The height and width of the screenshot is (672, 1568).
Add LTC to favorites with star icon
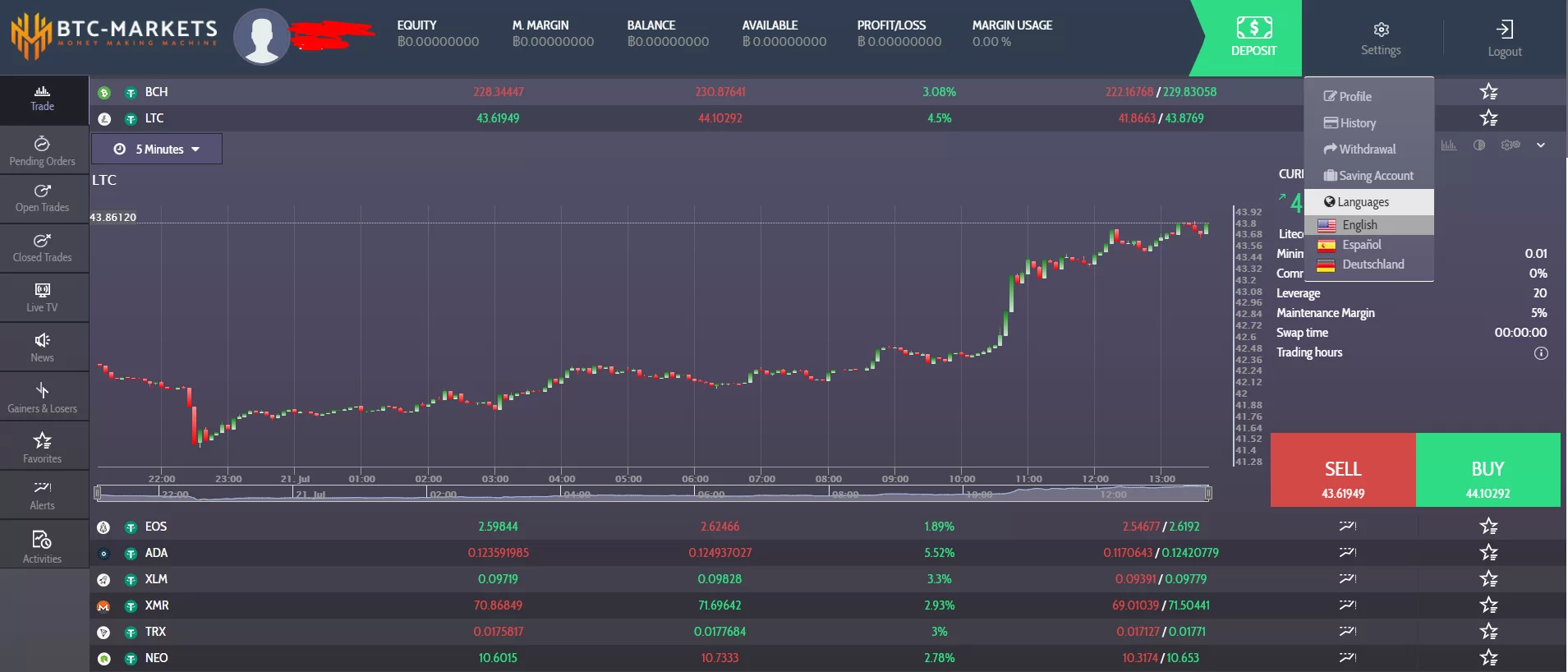click(1488, 117)
